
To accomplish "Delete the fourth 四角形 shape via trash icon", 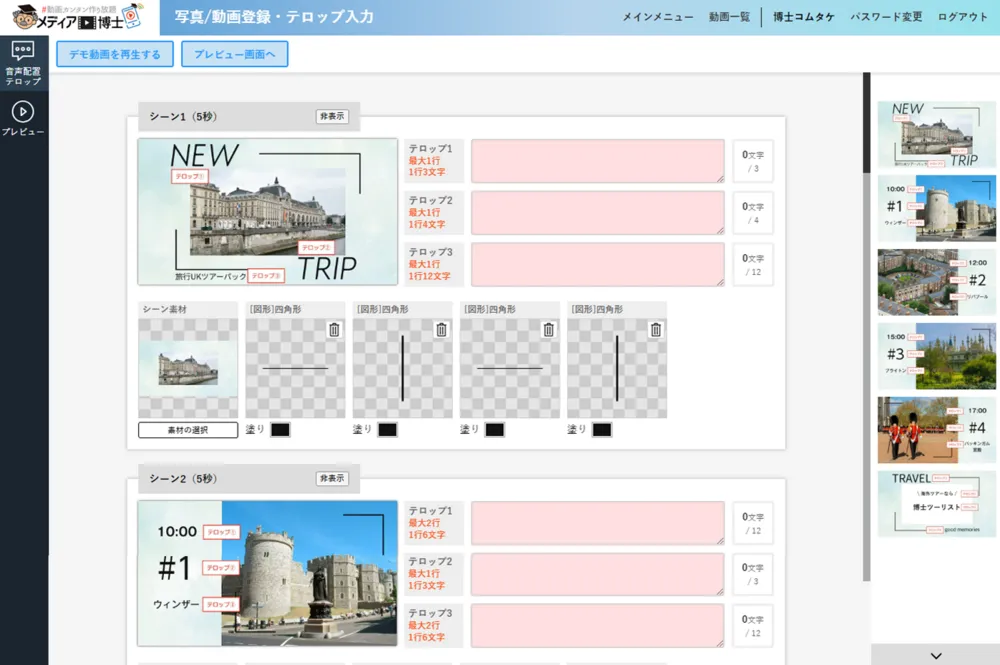I will [x=655, y=330].
